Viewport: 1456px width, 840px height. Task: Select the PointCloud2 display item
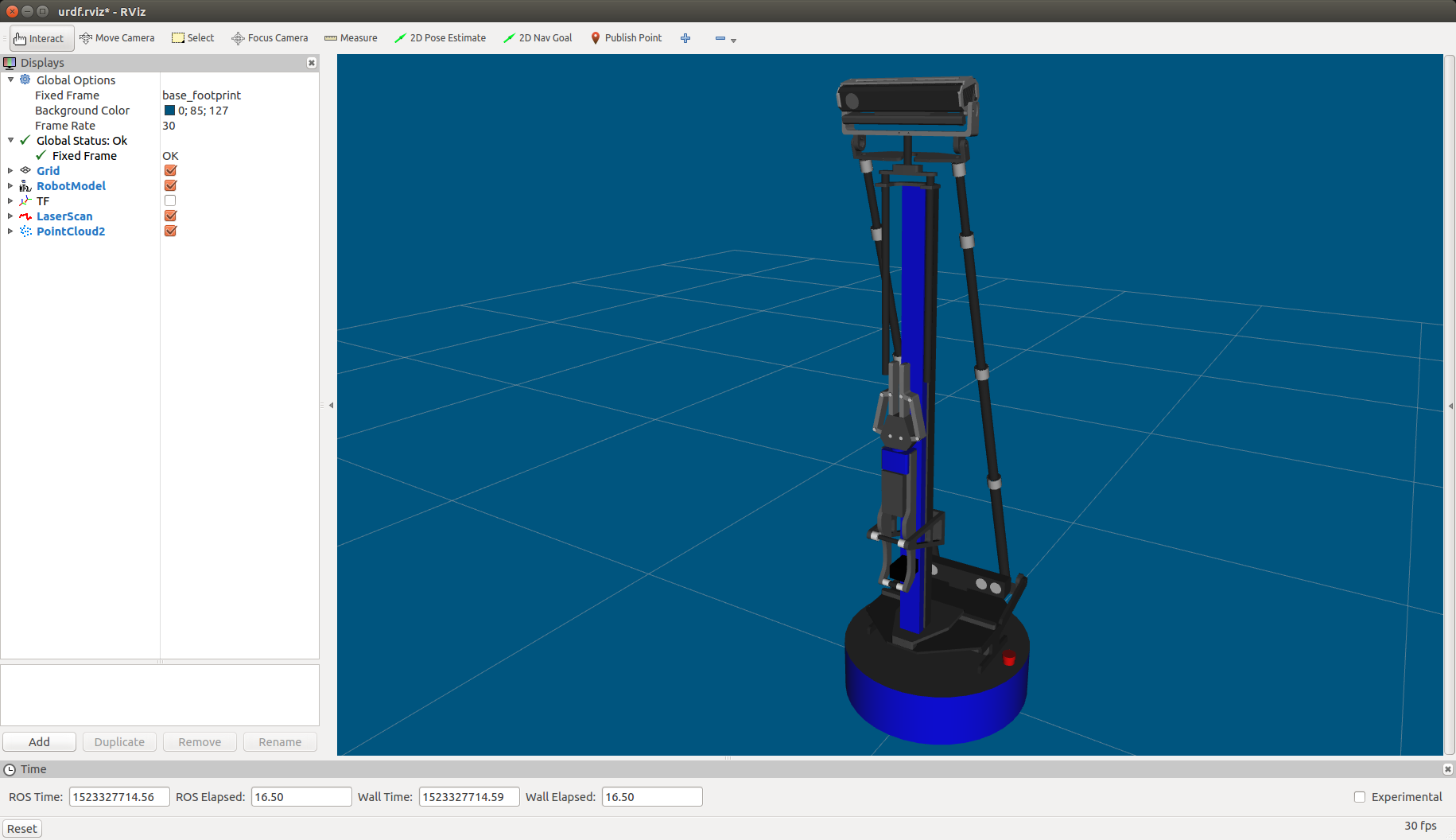click(70, 231)
